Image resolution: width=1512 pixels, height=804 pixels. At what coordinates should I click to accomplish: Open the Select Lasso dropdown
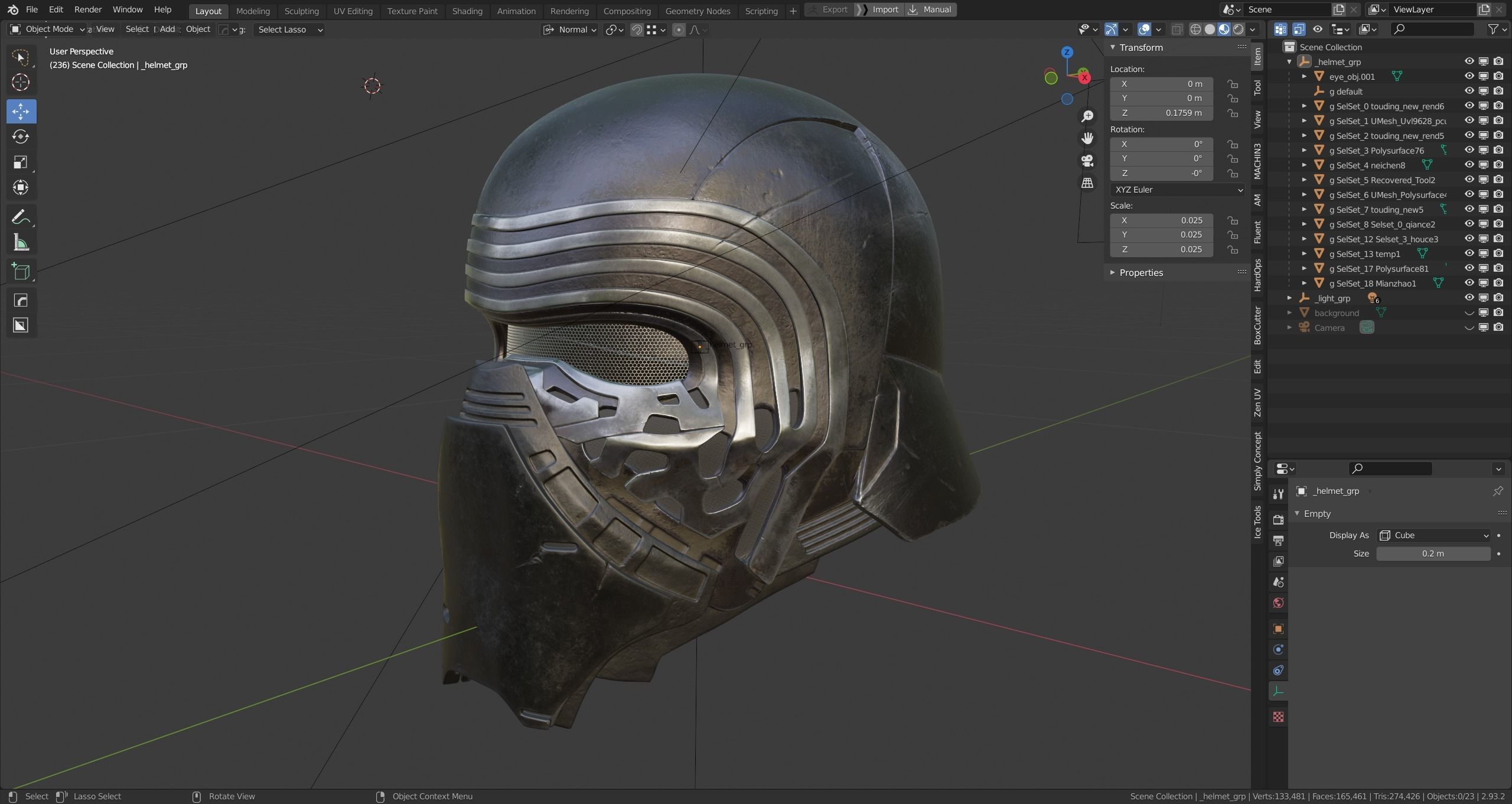(289, 30)
